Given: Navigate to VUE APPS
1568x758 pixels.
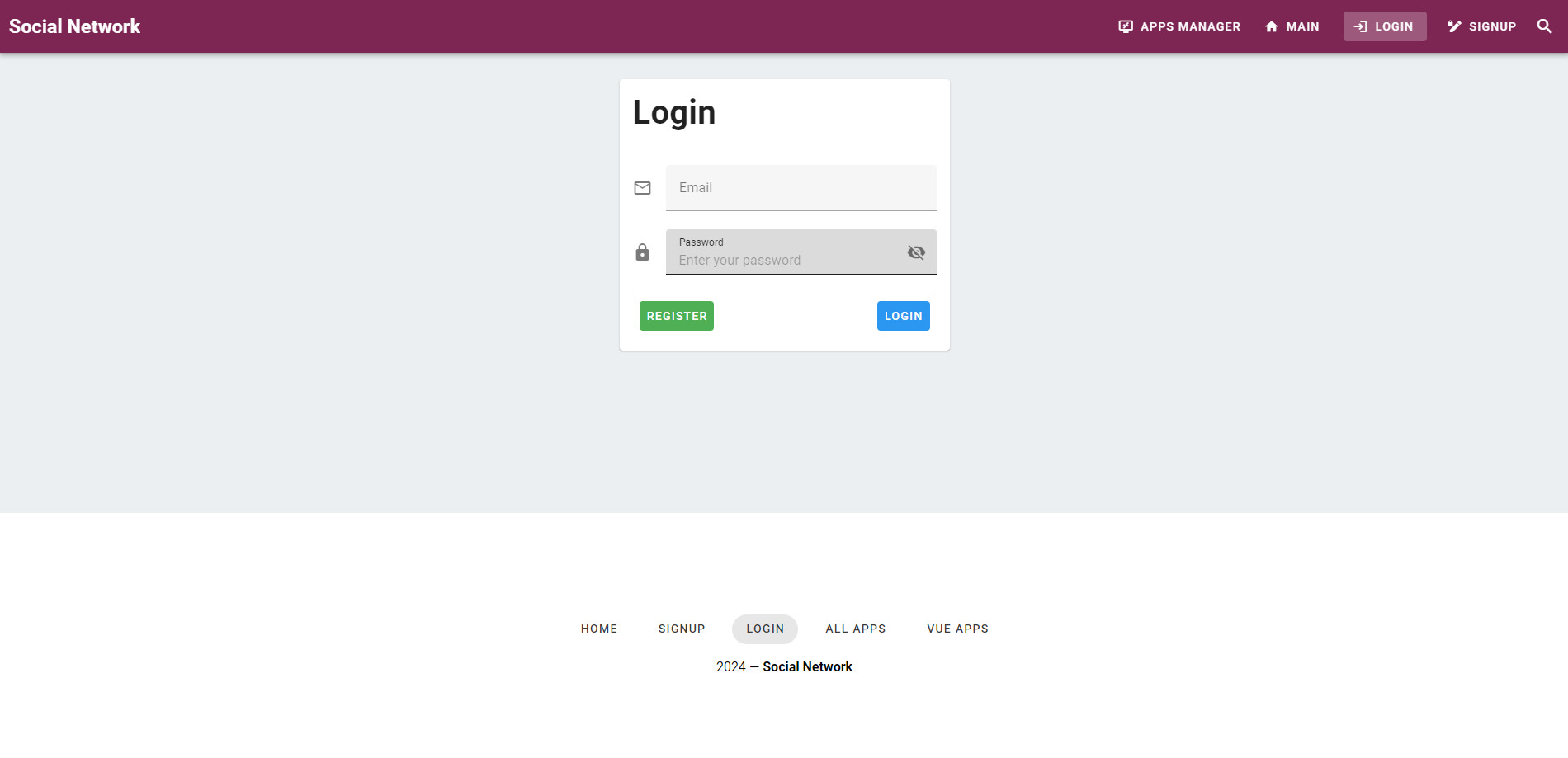Looking at the screenshot, I should [x=956, y=629].
